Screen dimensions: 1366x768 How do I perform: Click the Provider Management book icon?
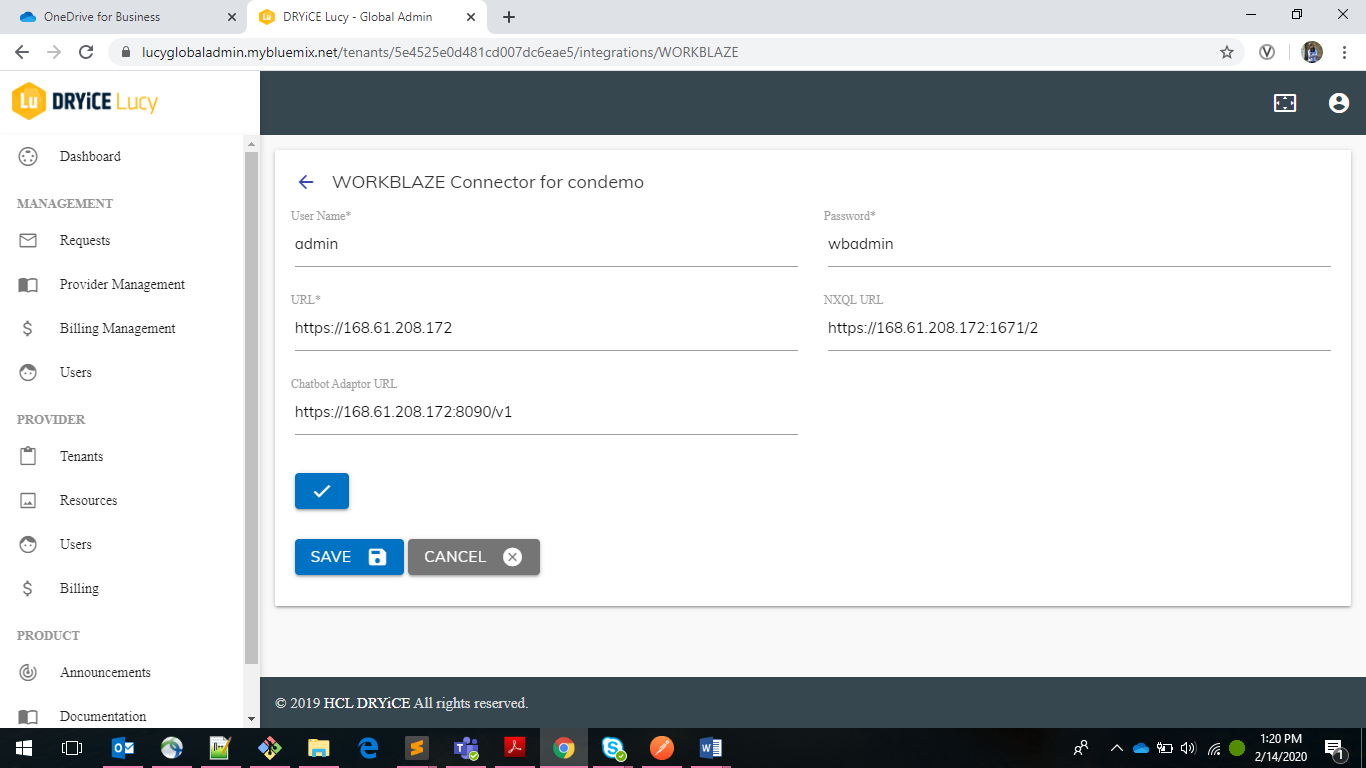[x=28, y=284]
